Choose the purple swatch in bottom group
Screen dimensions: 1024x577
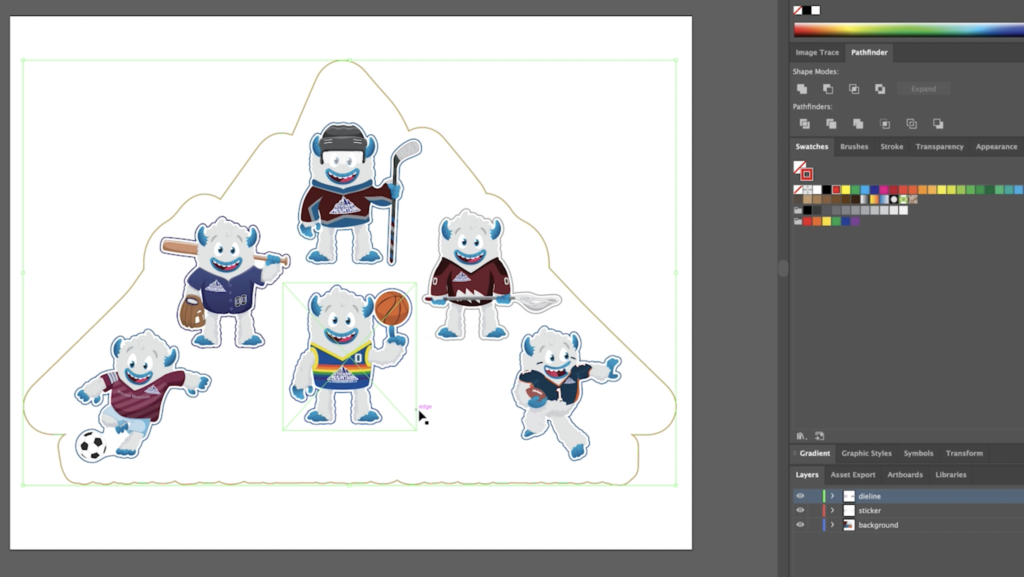coord(855,221)
